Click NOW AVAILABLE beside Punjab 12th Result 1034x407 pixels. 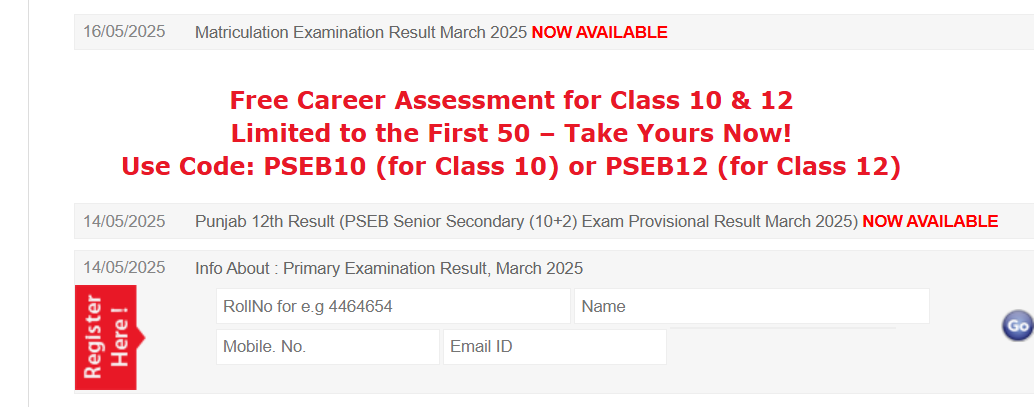coord(930,222)
